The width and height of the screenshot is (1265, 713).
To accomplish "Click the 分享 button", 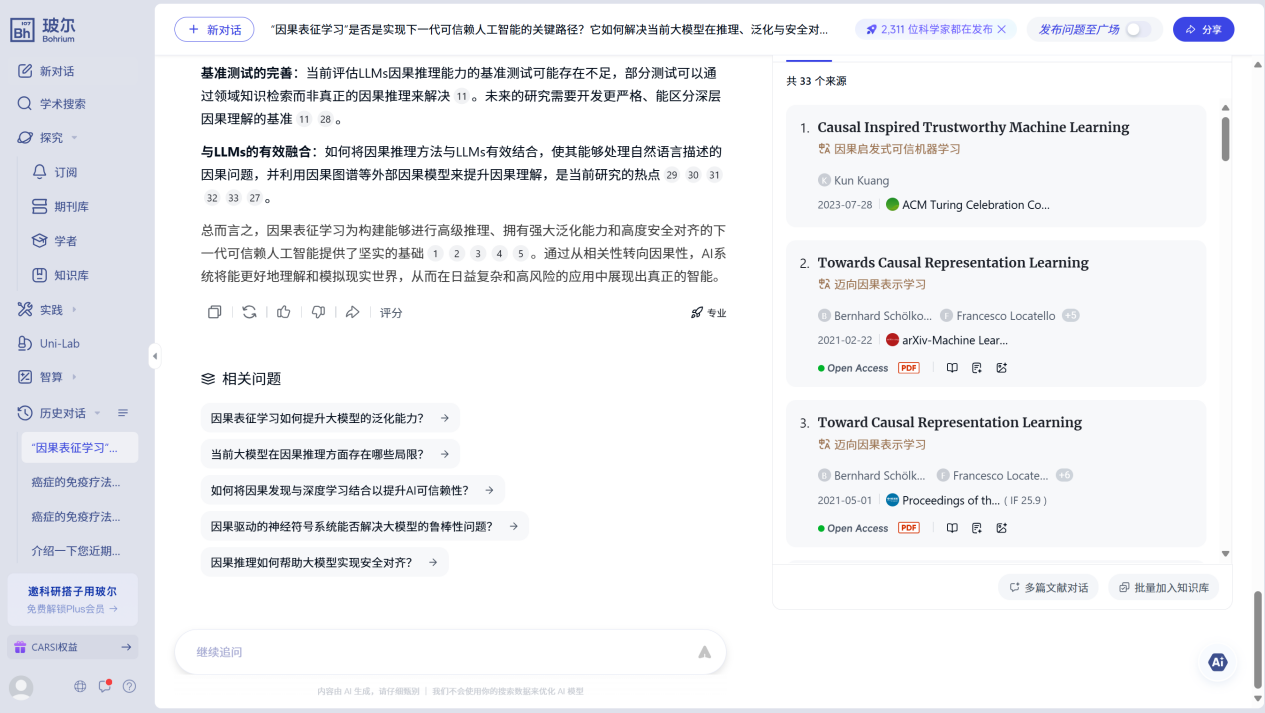I will point(1203,29).
